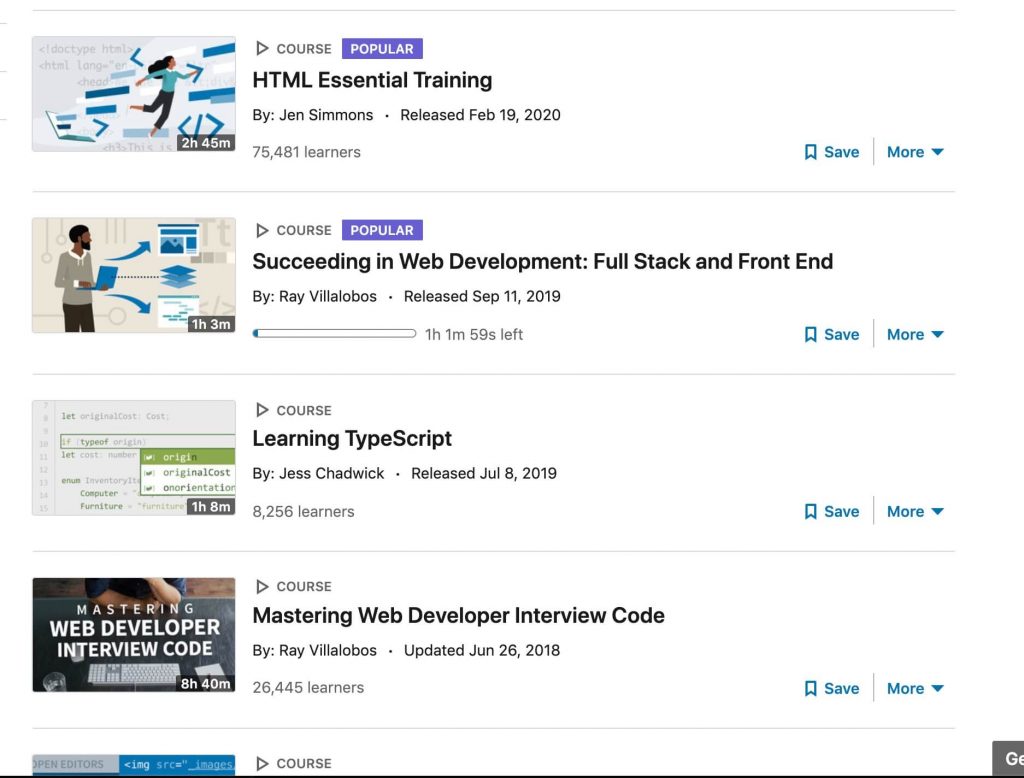The image size is (1024, 778).
Task: Click the 8h 40m duration badge
Action: (206, 683)
